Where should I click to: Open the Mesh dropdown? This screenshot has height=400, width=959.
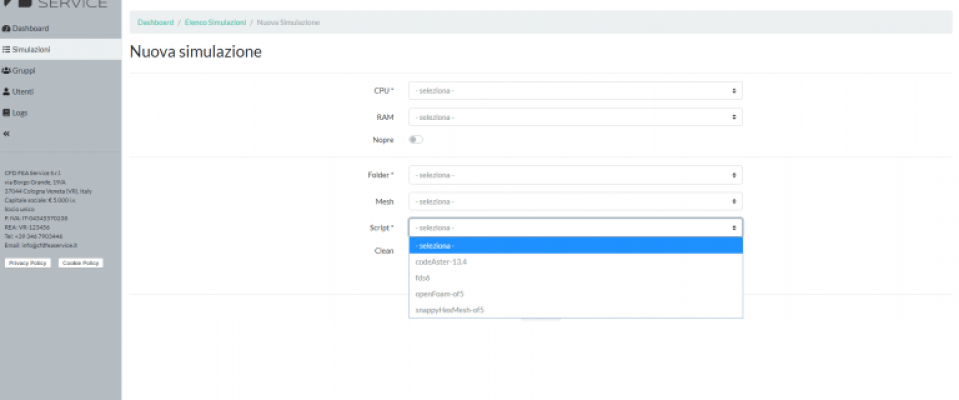(x=575, y=201)
